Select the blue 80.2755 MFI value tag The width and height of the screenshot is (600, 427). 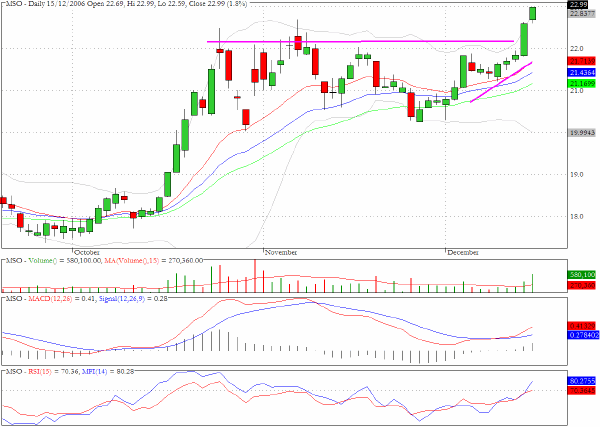pos(583,381)
